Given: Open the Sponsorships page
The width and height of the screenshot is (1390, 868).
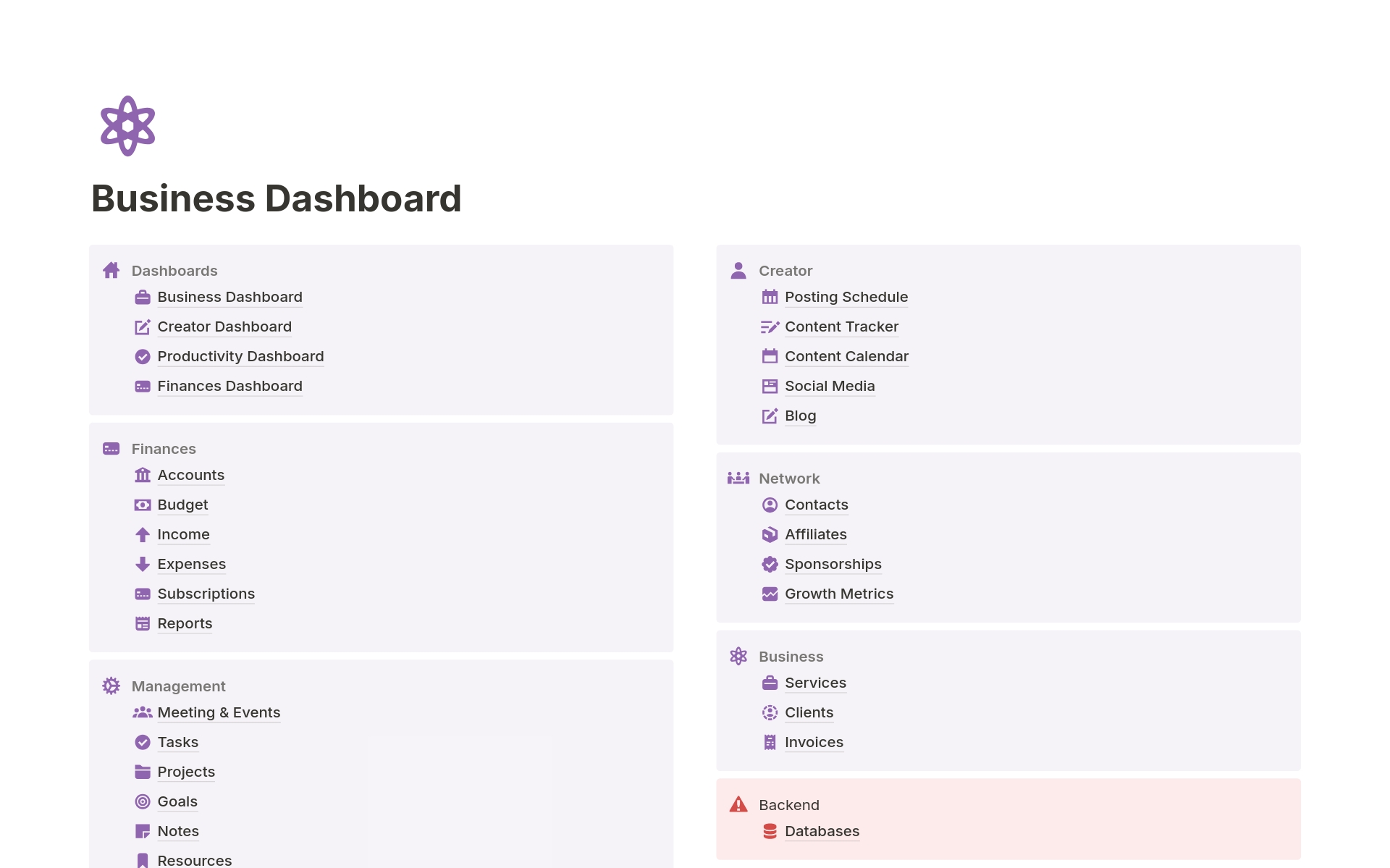Looking at the screenshot, I should 833,564.
